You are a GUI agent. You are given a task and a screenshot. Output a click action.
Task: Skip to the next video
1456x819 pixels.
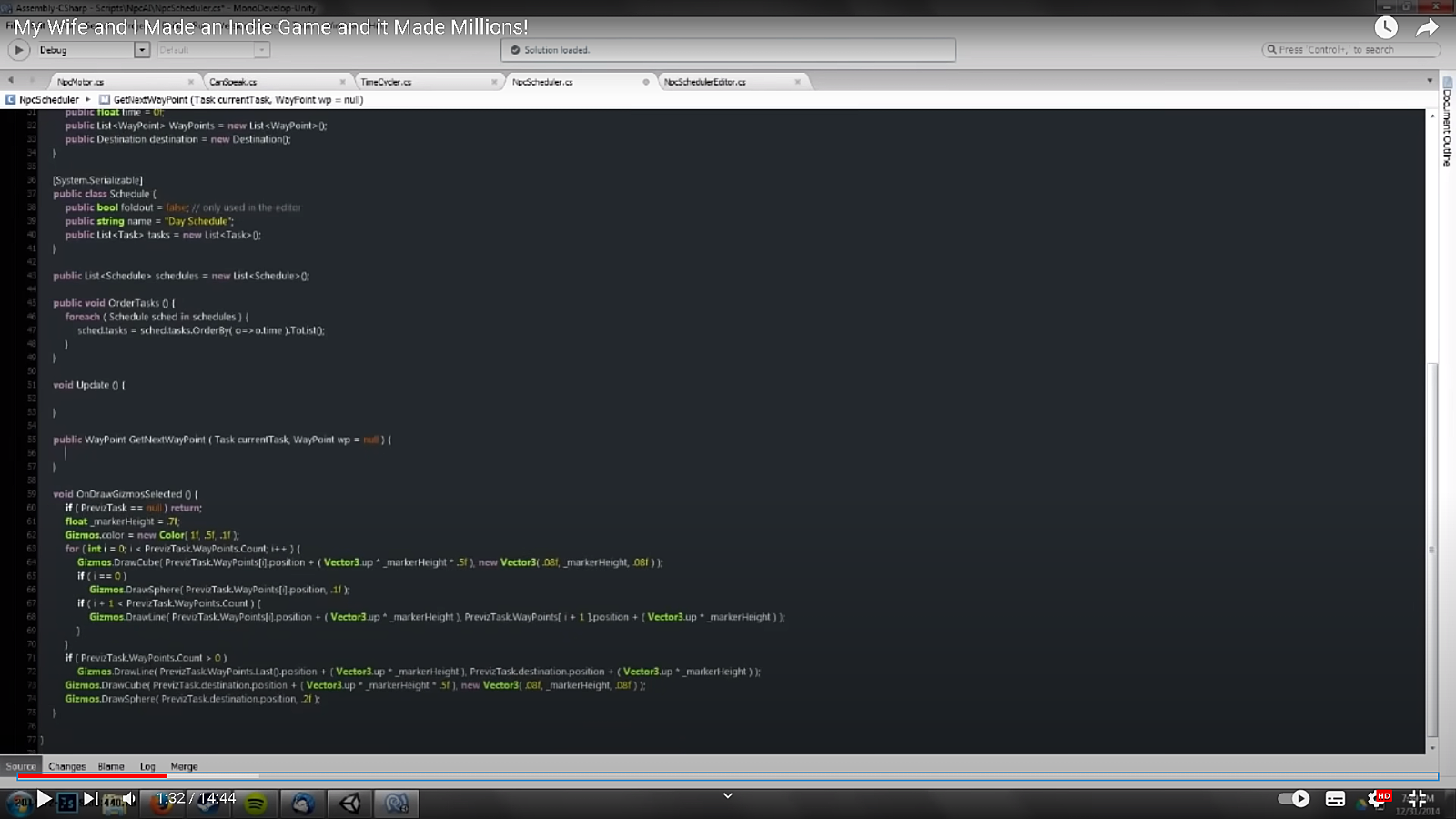point(90,799)
